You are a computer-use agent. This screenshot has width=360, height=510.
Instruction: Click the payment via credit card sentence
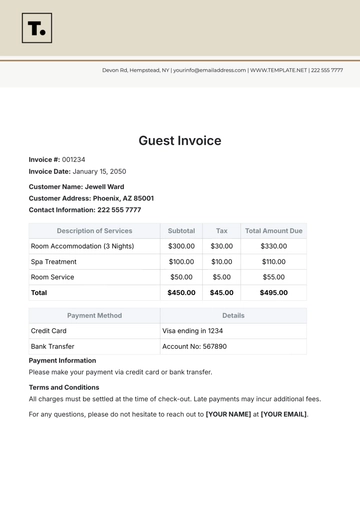(x=120, y=372)
